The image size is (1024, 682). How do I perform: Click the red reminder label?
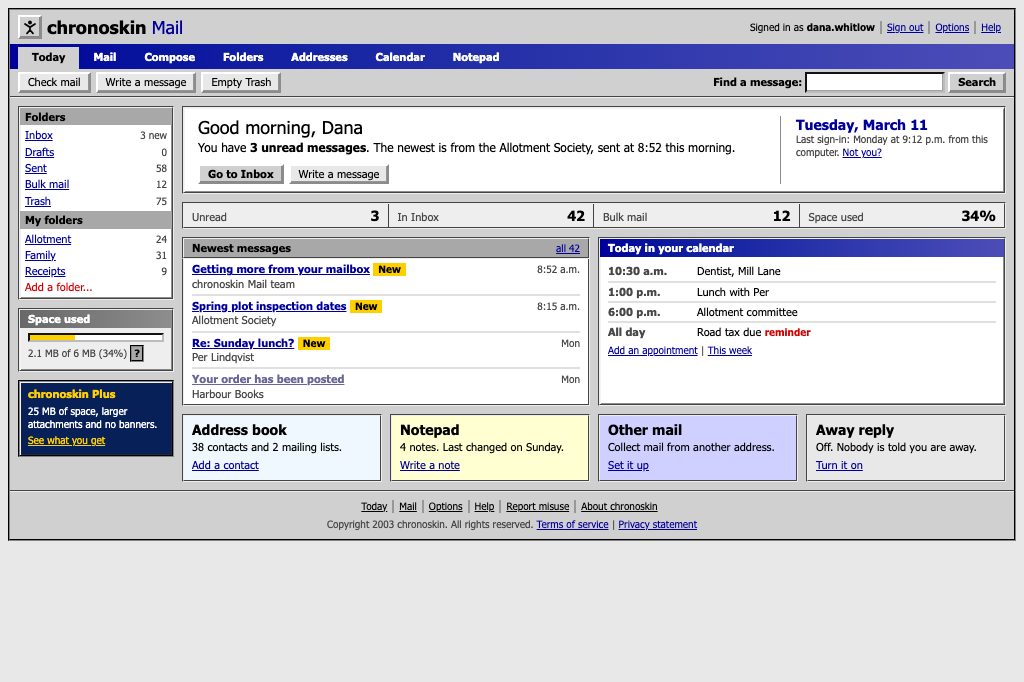[x=788, y=333]
